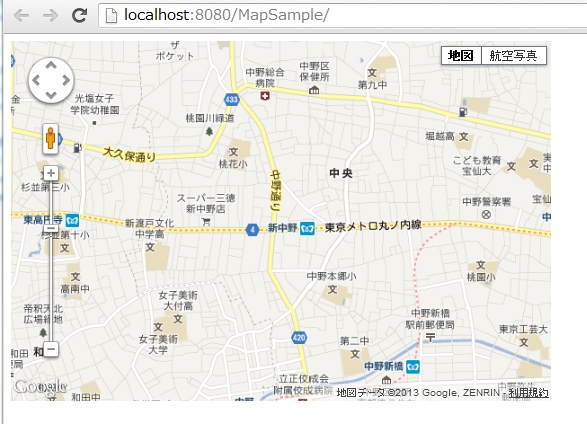
Task: Click gas station icon below 第九中
Action: pyautogui.click(x=463, y=112)
